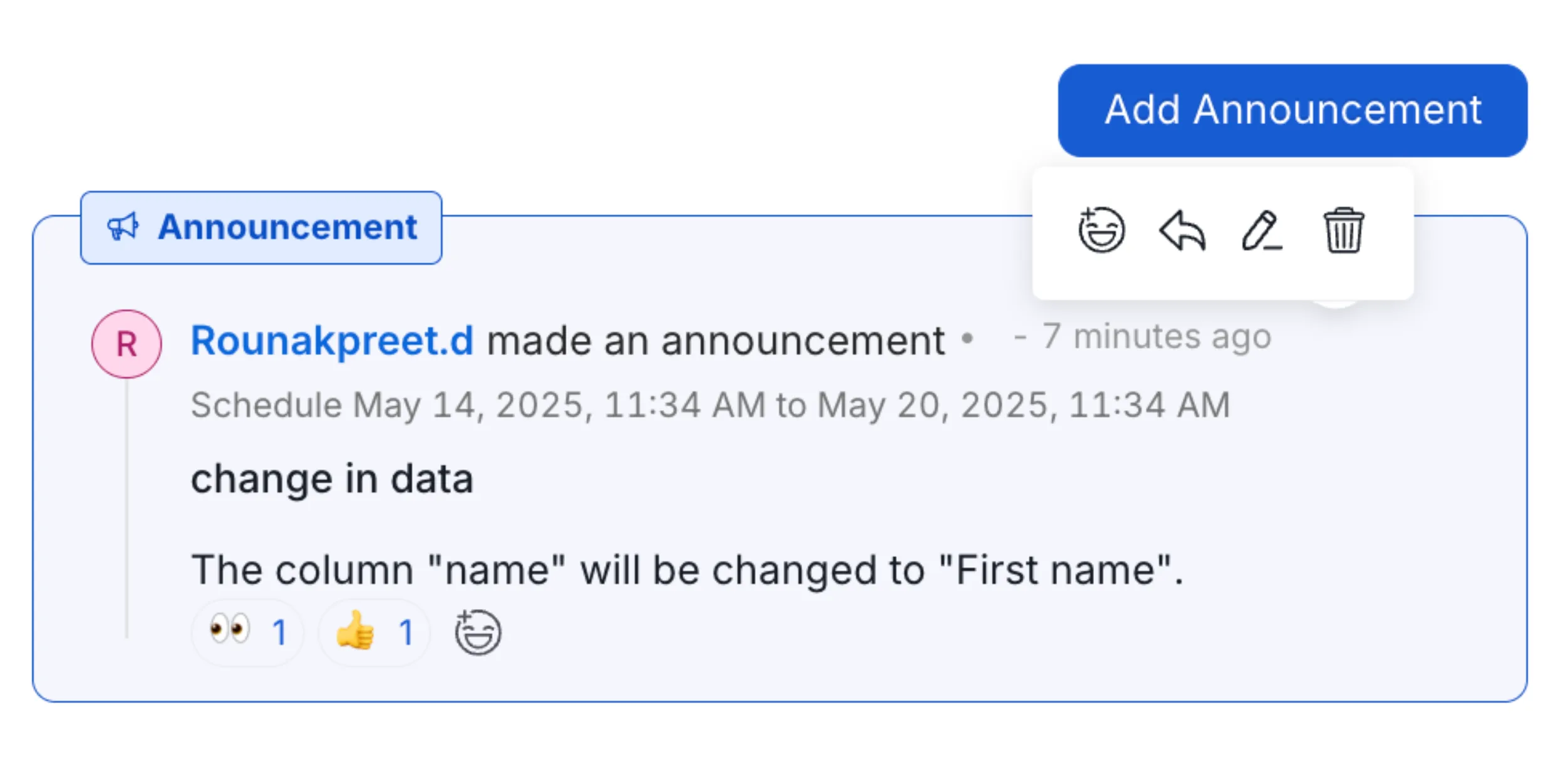Toggle the thumbs up reaction chip
1568x770 pixels.
[373, 632]
